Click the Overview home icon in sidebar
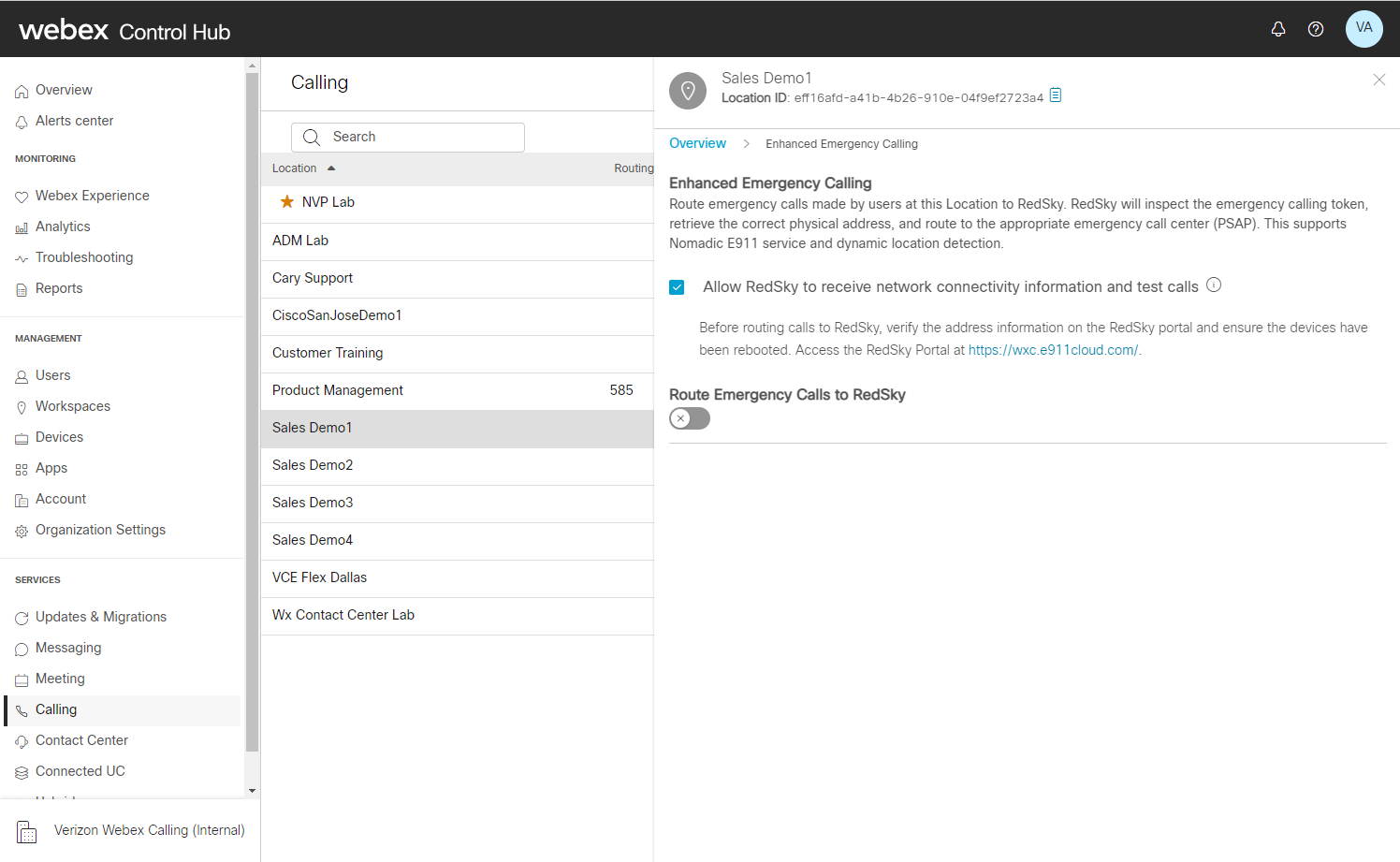 (22, 92)
